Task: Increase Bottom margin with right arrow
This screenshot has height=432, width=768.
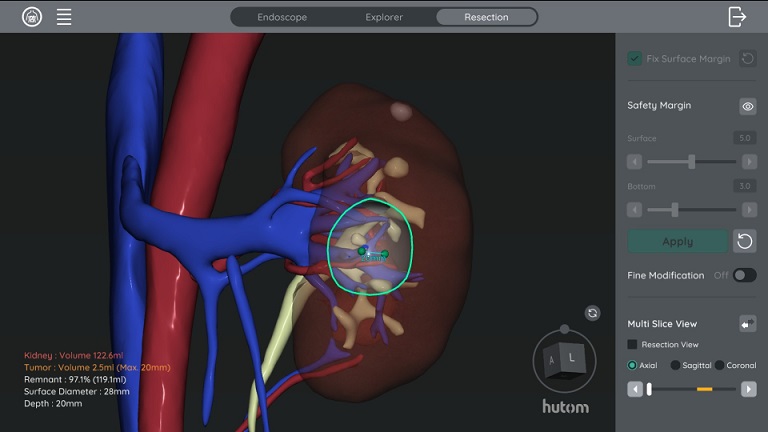Action: tap(748, 210)
